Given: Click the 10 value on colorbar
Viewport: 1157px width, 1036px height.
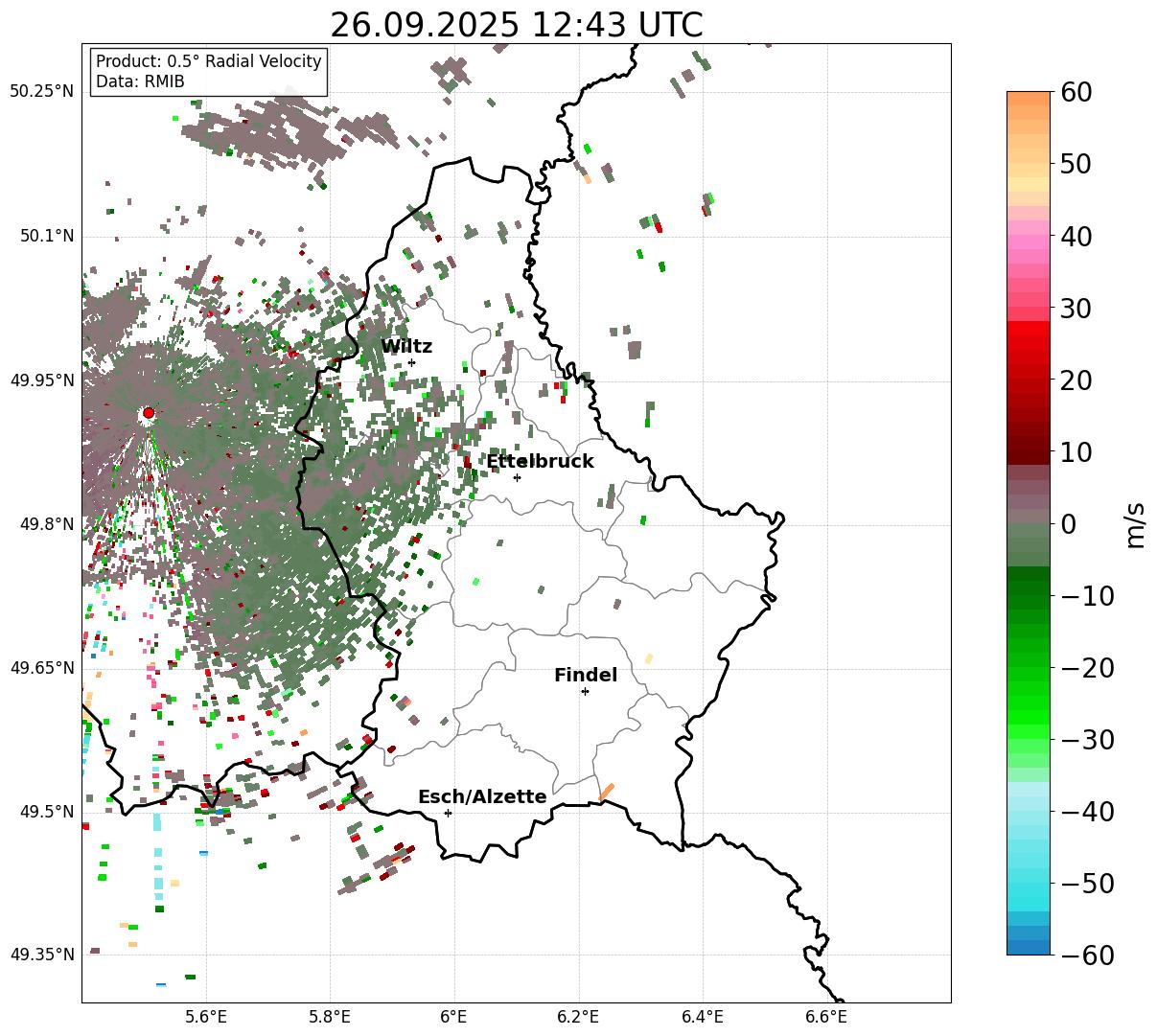Looking at the screenshot, I should 1076,452.
